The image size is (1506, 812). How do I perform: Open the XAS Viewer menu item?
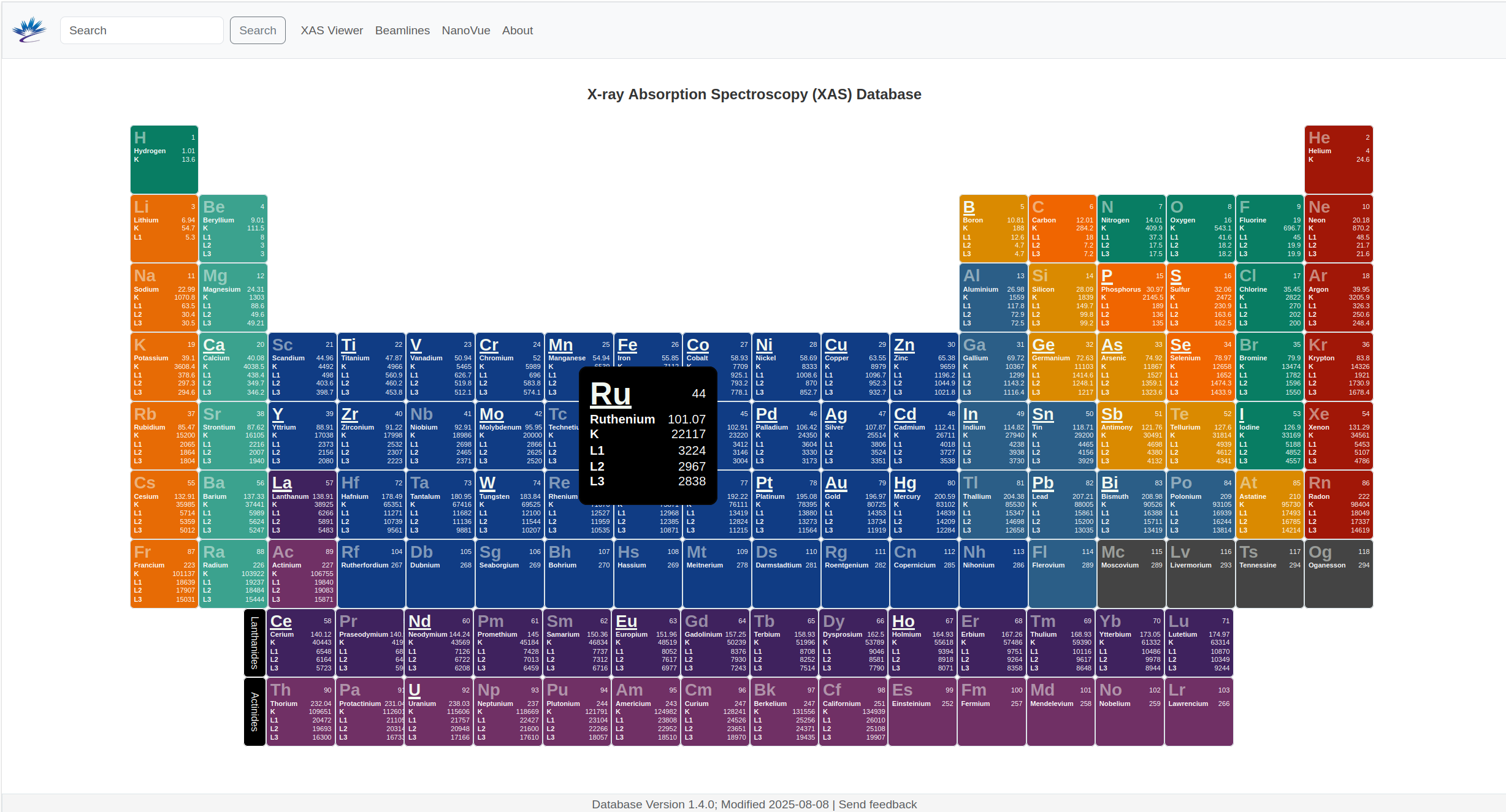(x=331, y=30)
